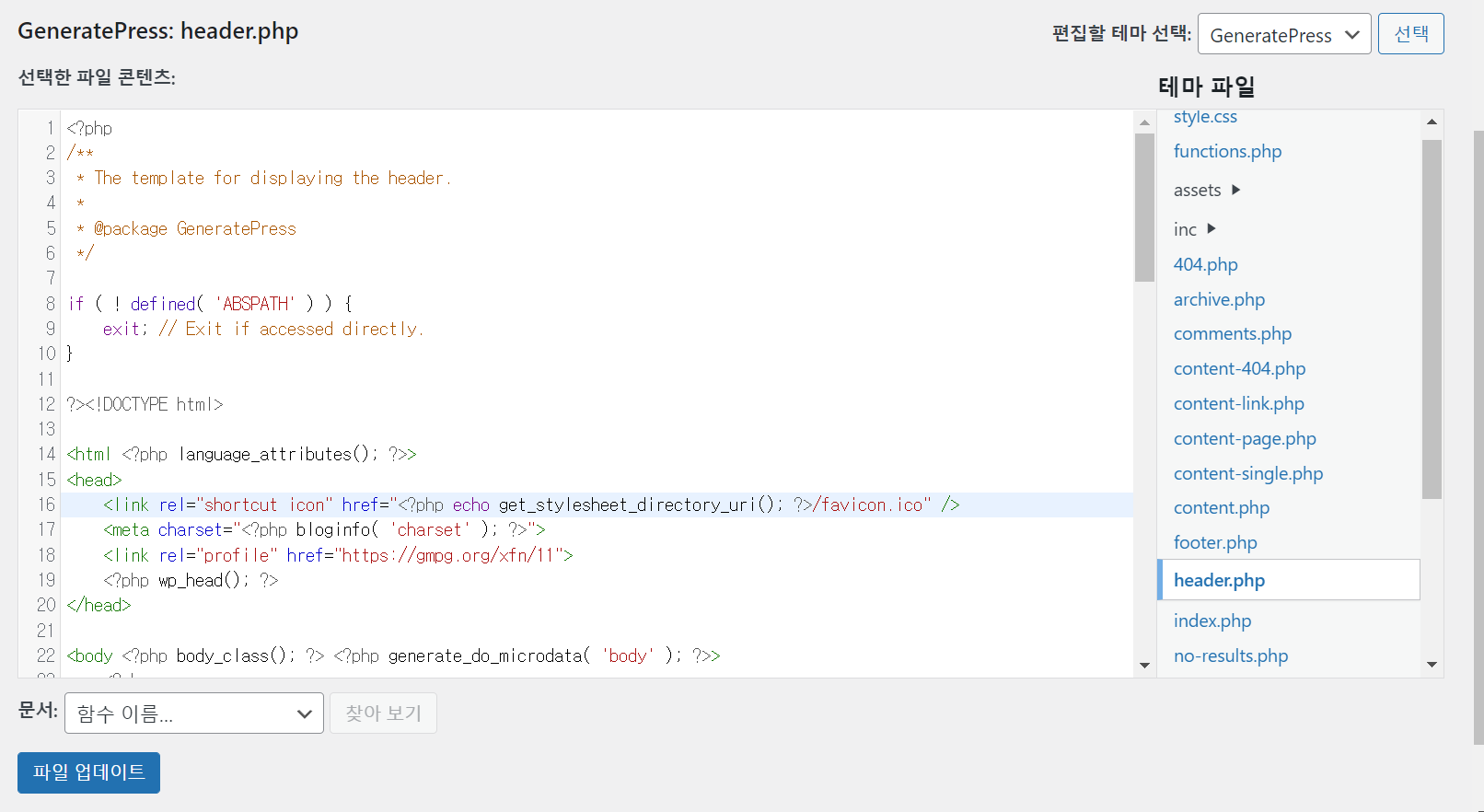Image resolution: width=1484 pixels, height=812 pixels.
Task: Click the 'language_attributes()' html line
Action: click(x=241, y=454)
